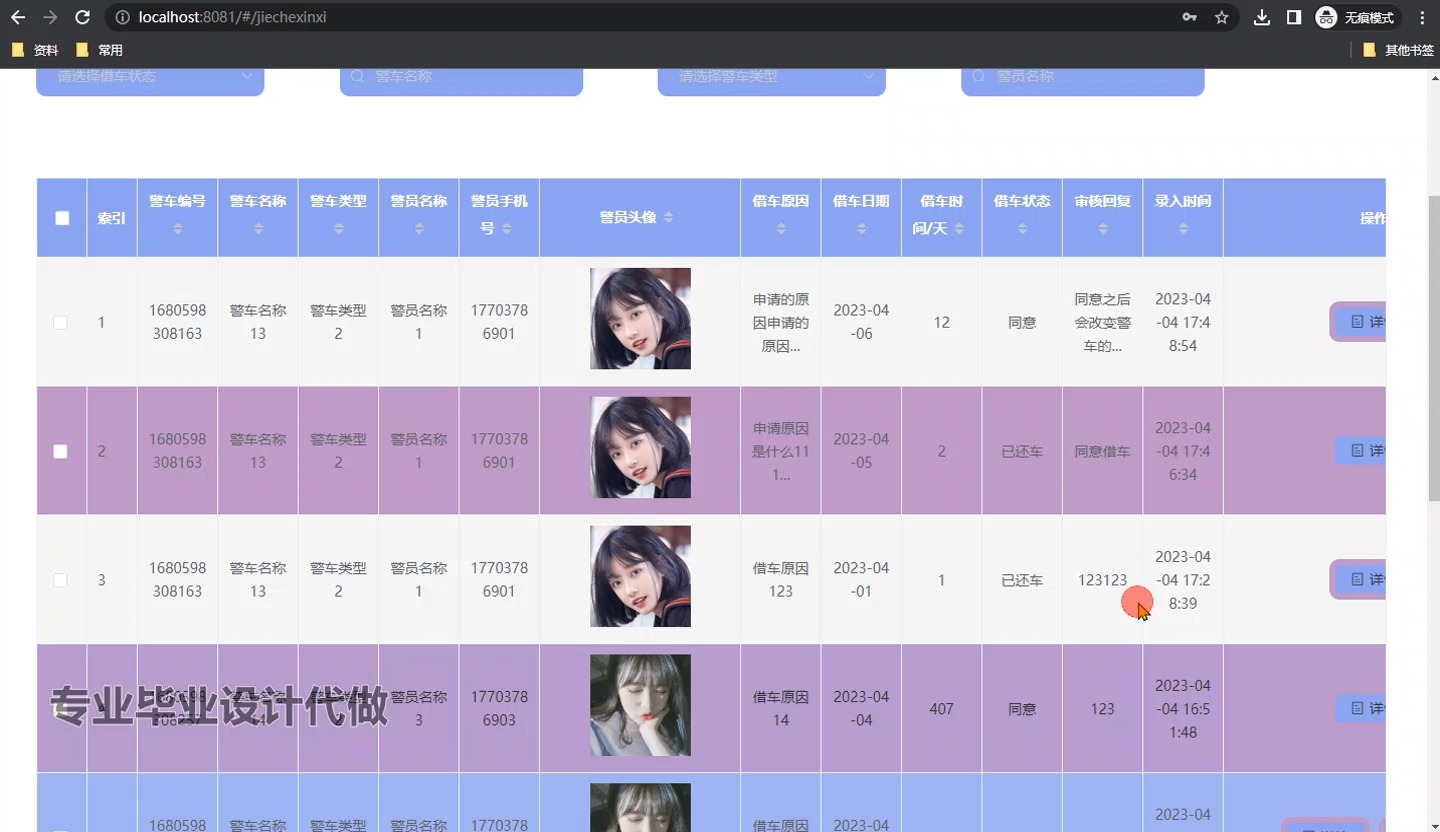Viewport: 1440px width, 832px height.
Task: Open Chrome three-dot menu
Action: [1422, 17]
